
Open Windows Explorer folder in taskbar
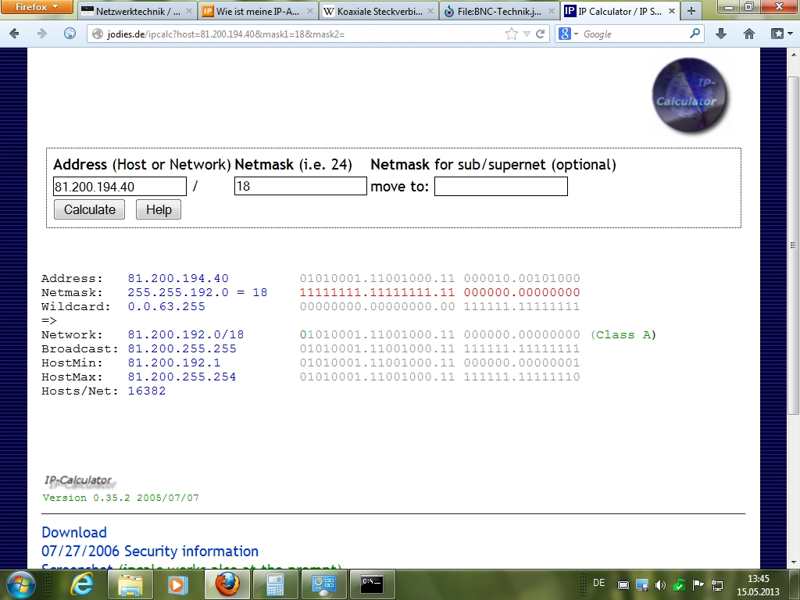click(x=130, y=585)
